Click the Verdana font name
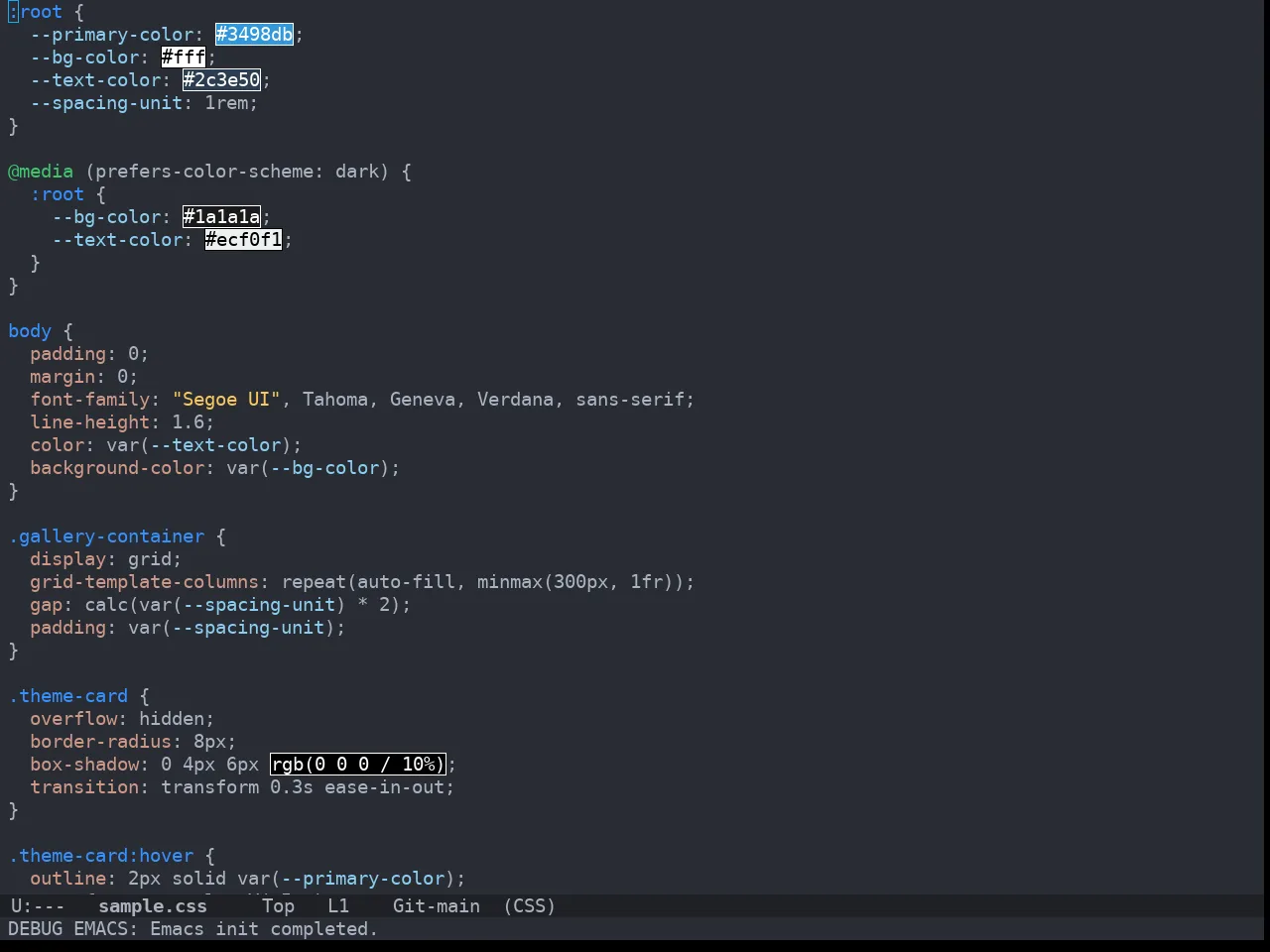Viewport: 1270px width, 952px height. point(515,400)
